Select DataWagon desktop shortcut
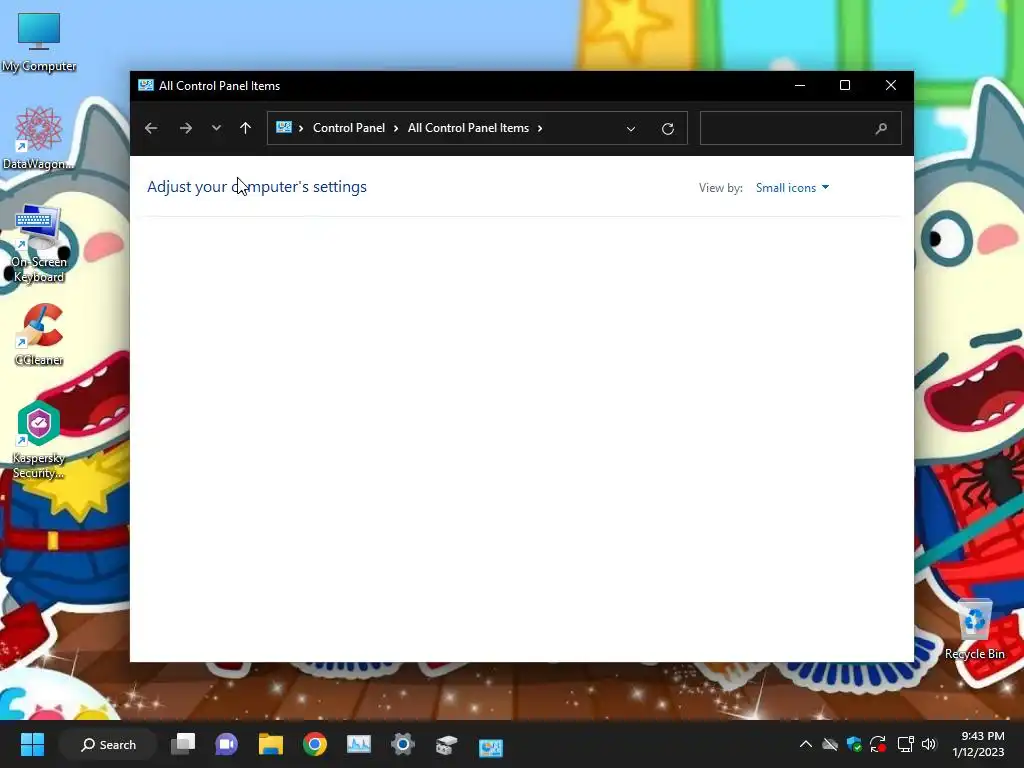 39,138
